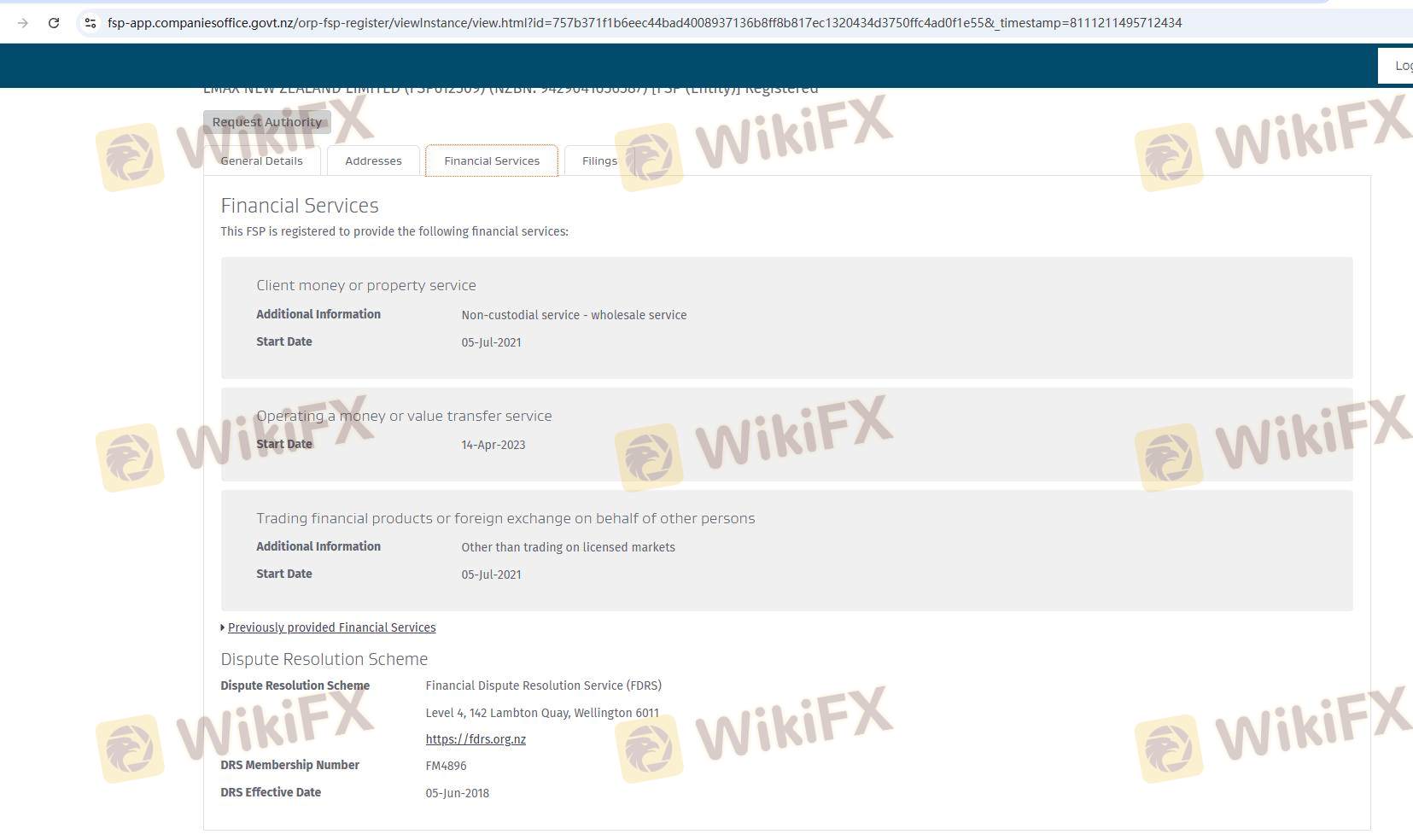Screen dimensions: 1413x840
Task: Open the Previously provided Financial Services link
Action: [x=331, y=627]
